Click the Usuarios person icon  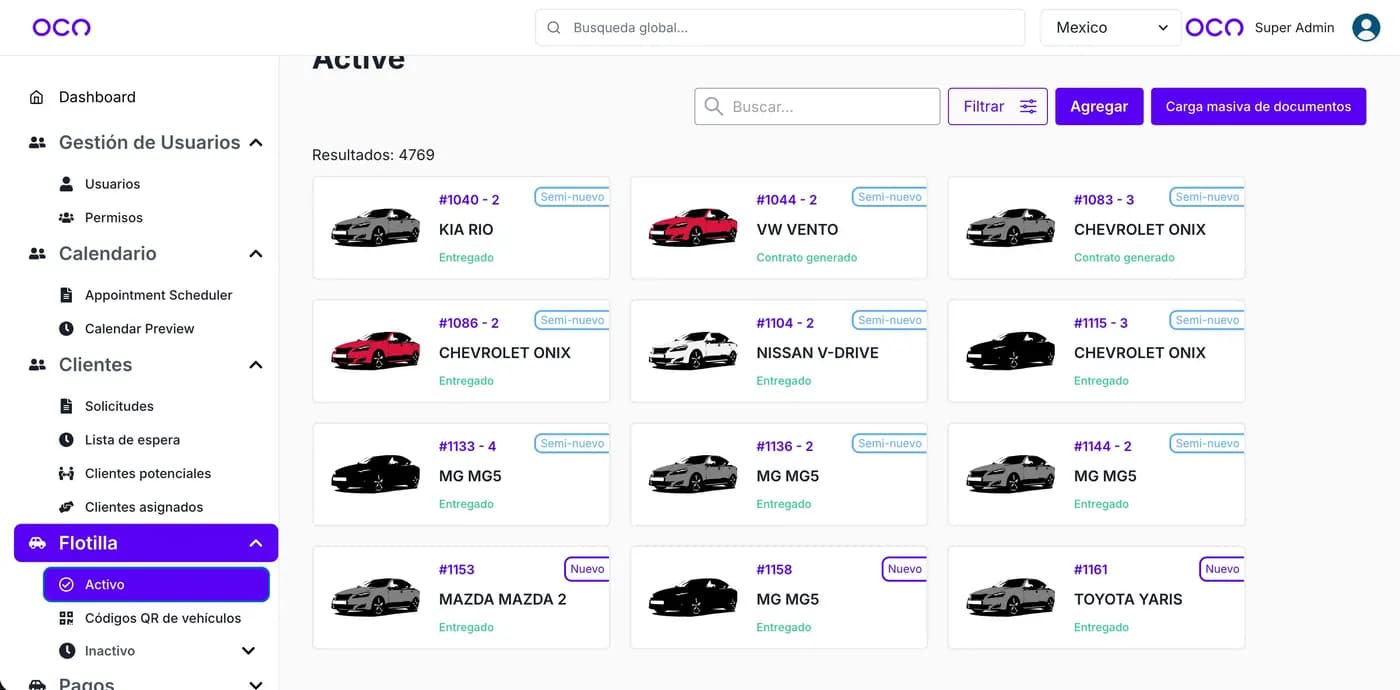point(66,184)
